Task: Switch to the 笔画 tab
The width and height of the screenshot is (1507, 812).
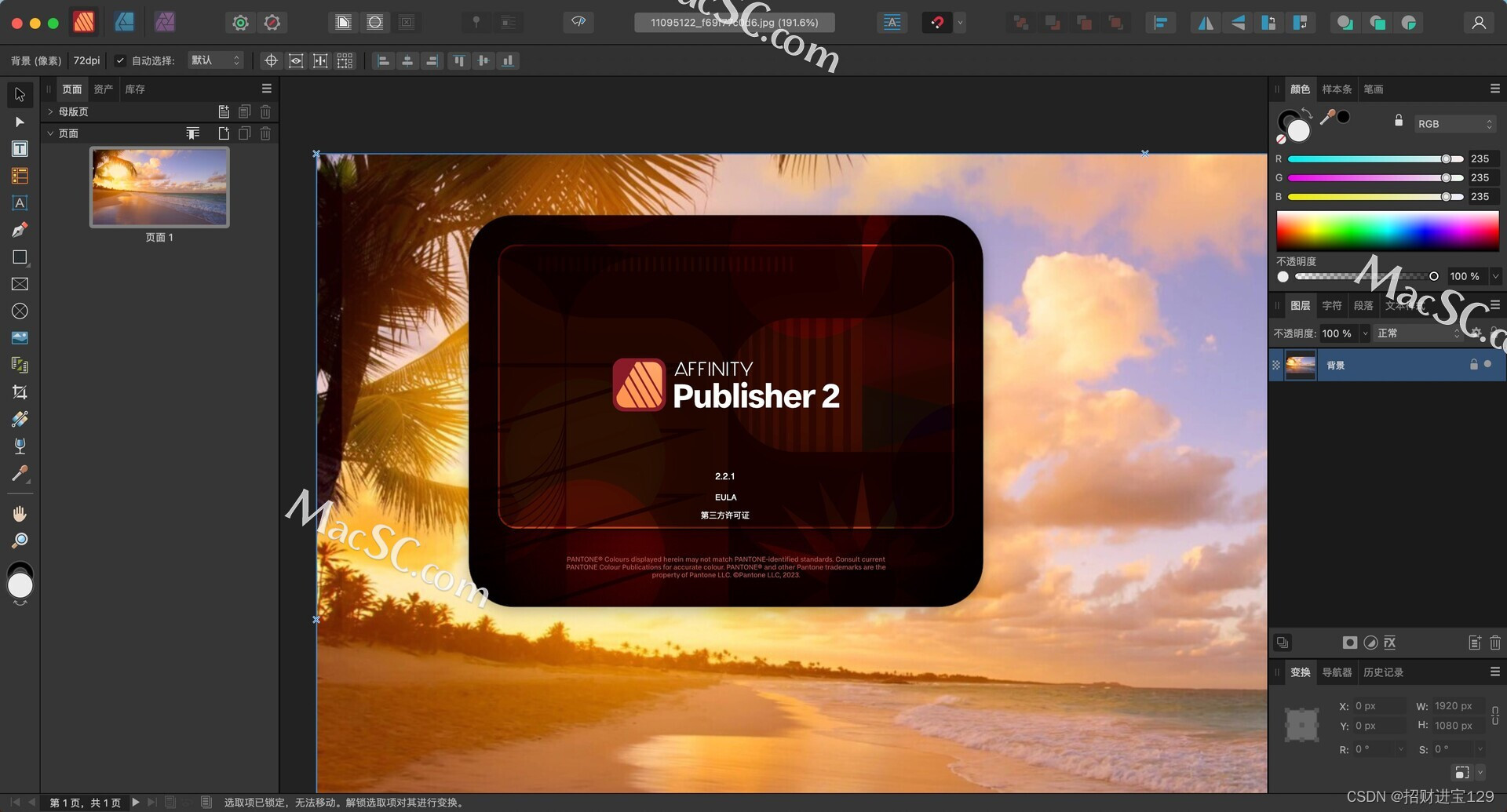Action: tap(1374, 89)
